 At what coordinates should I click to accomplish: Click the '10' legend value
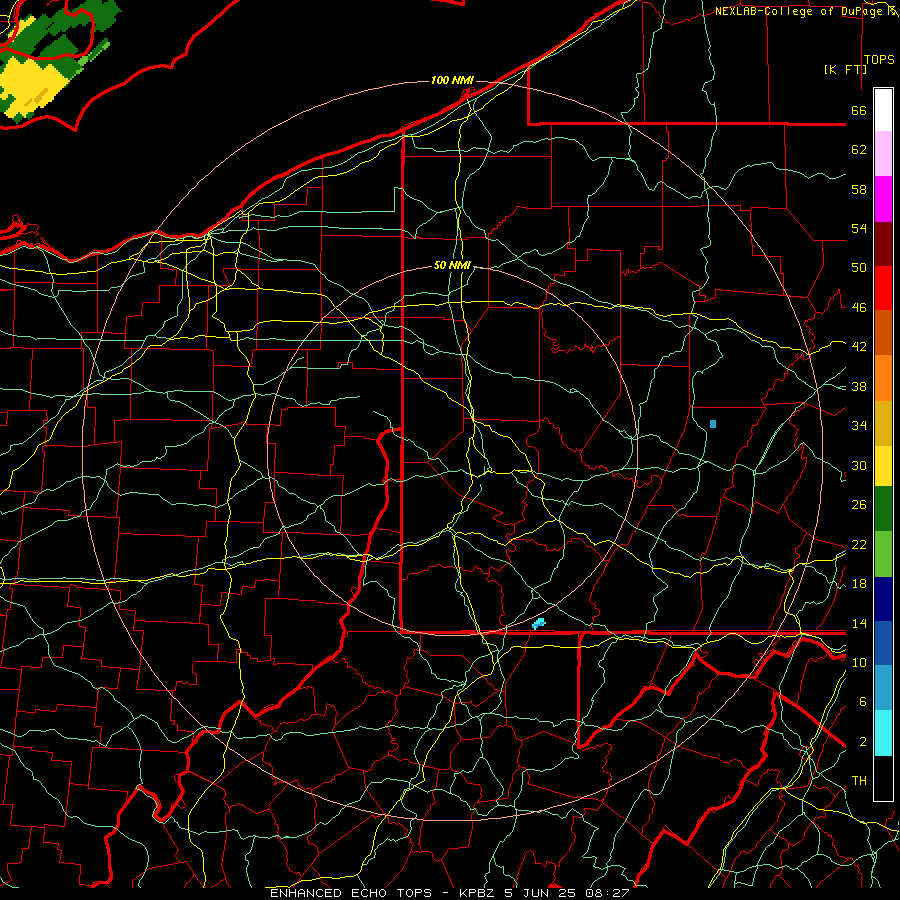[859, 662]
